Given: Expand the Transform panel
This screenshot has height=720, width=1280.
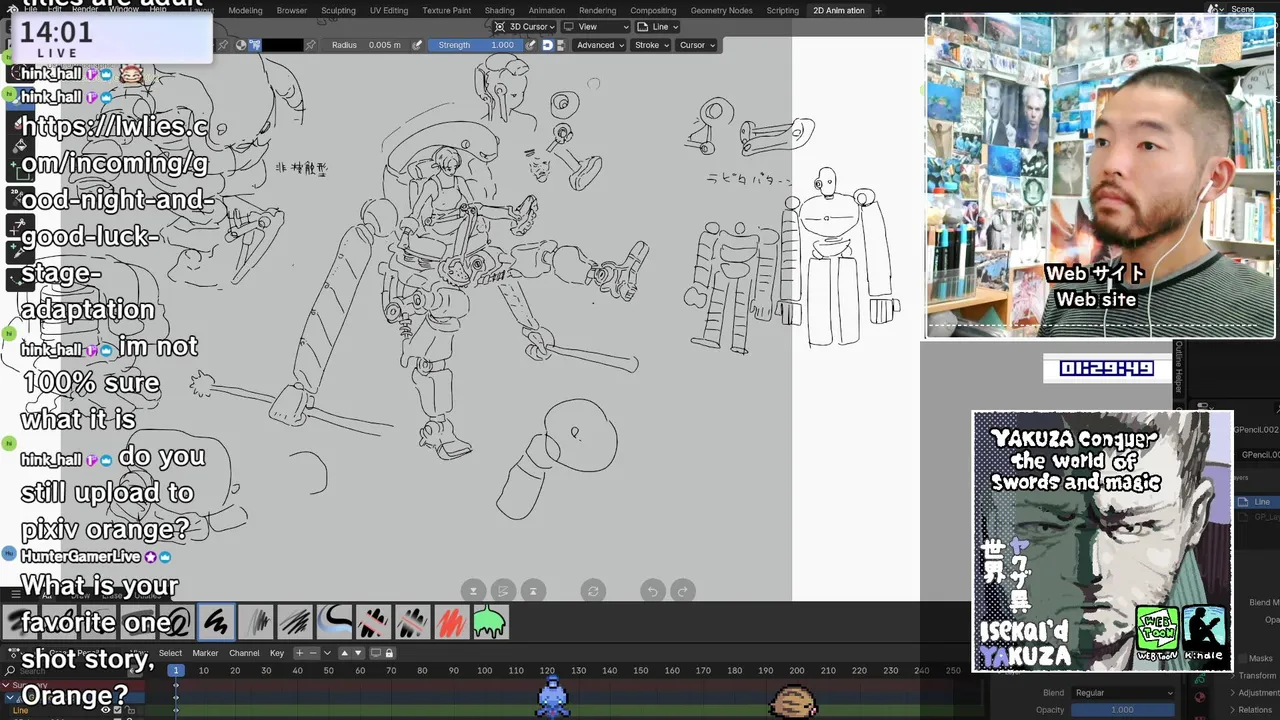Looking at the screenshot, I should [x=1258, y=675].
